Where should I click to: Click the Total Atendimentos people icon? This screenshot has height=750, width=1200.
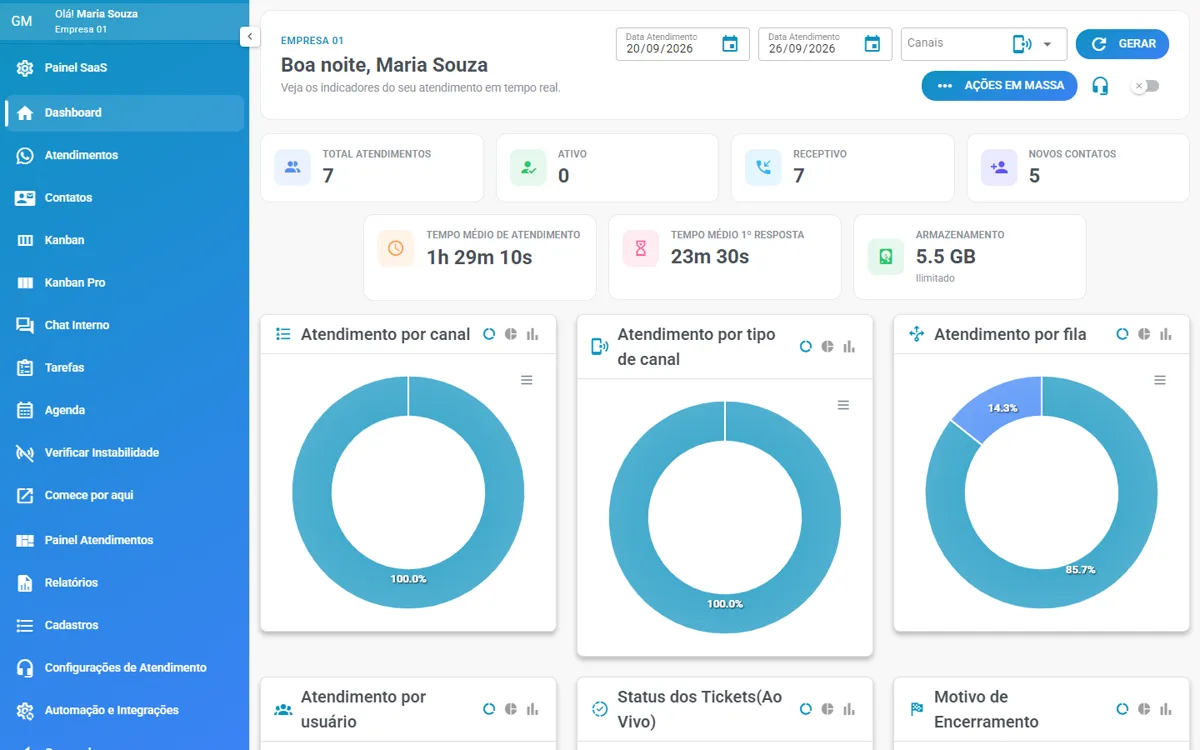292,167
